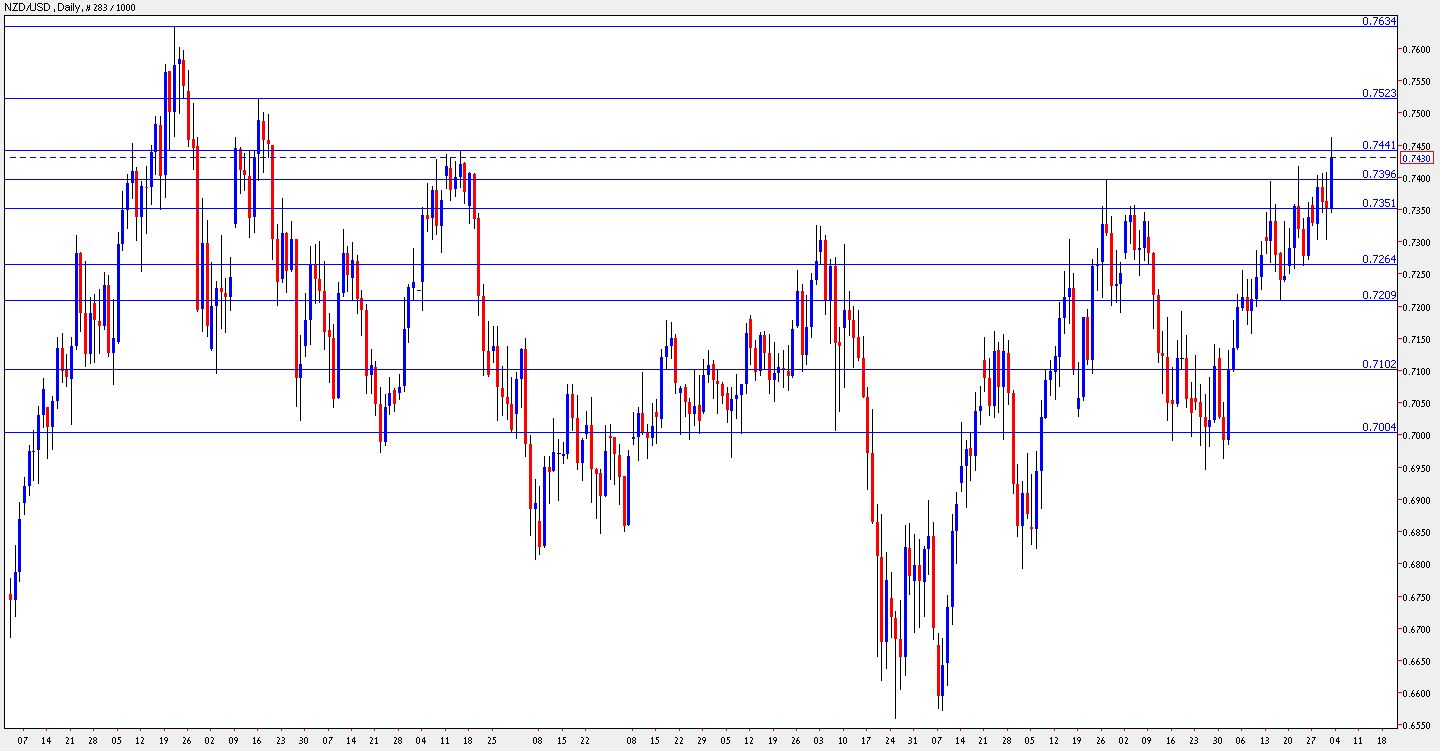Click the 0.6550 price axis tick
This screenshot has width=1440, height=751.
click(1417, 727)
